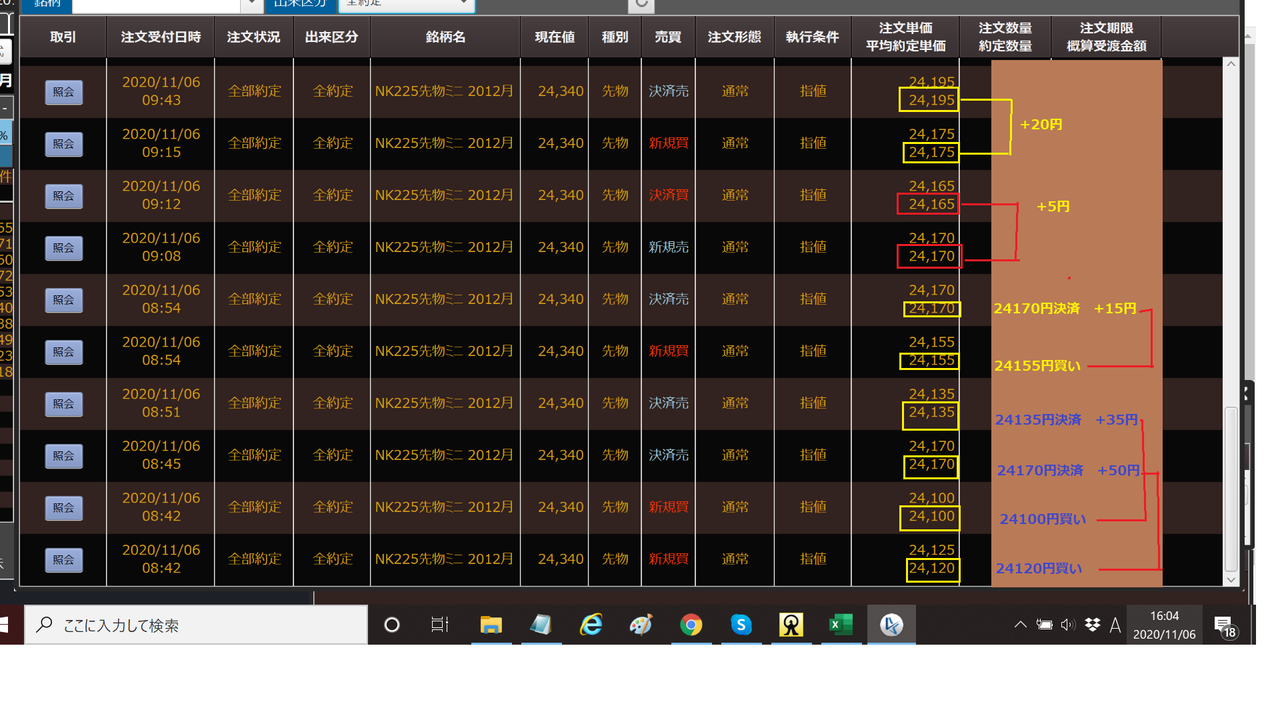Select current price 24,340 in the 09:43 row
This screenshot has width=1280, height=720.
(560, 91)
